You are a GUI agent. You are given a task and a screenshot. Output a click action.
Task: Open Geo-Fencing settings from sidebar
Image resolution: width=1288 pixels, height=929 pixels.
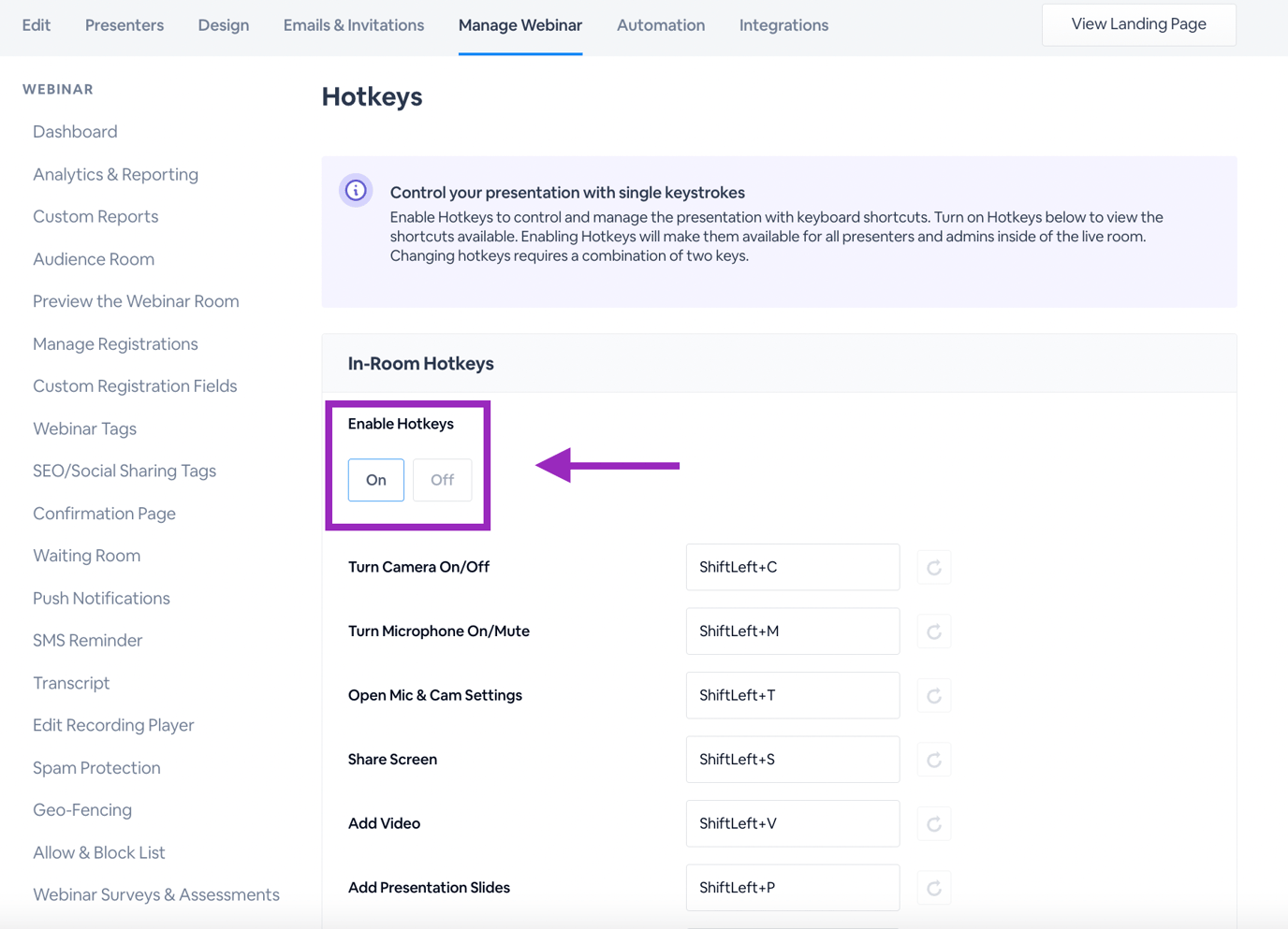click(82, 810)
